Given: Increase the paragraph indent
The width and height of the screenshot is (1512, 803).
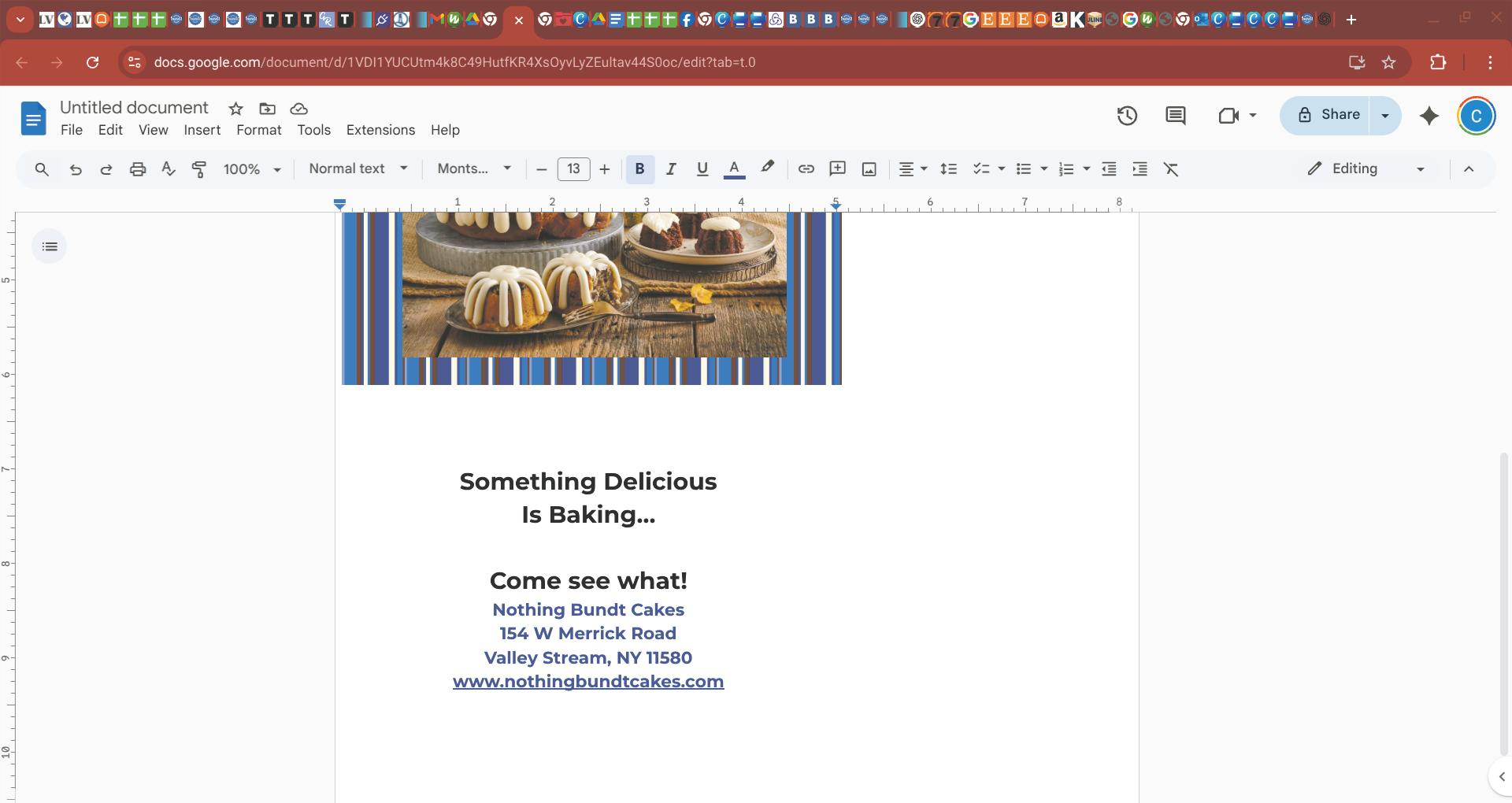Looking at the screenshot, I should [x=1140, y=169].
